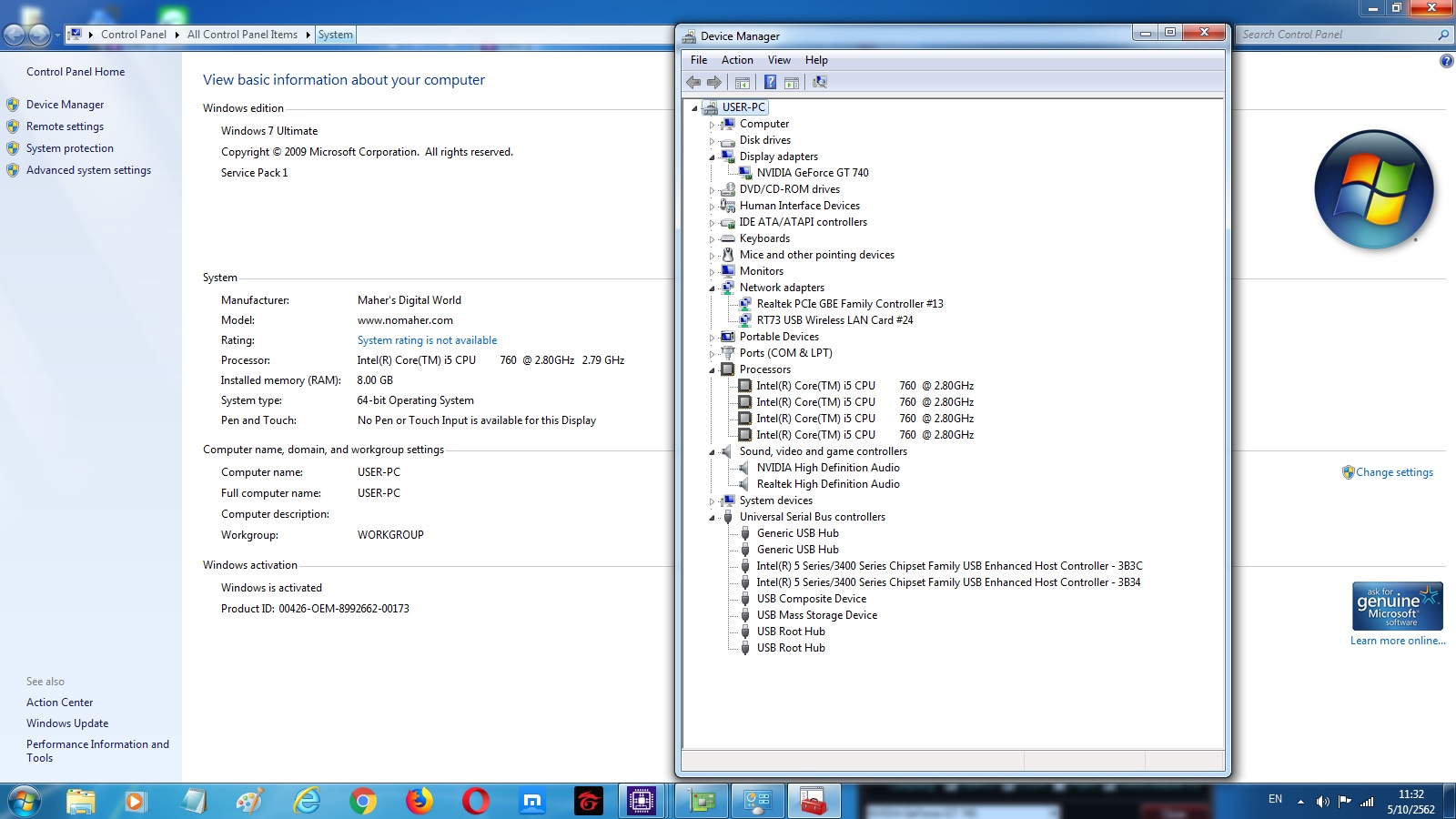Collapse the Sound, video and game controllers node

(x=713, y=452)
